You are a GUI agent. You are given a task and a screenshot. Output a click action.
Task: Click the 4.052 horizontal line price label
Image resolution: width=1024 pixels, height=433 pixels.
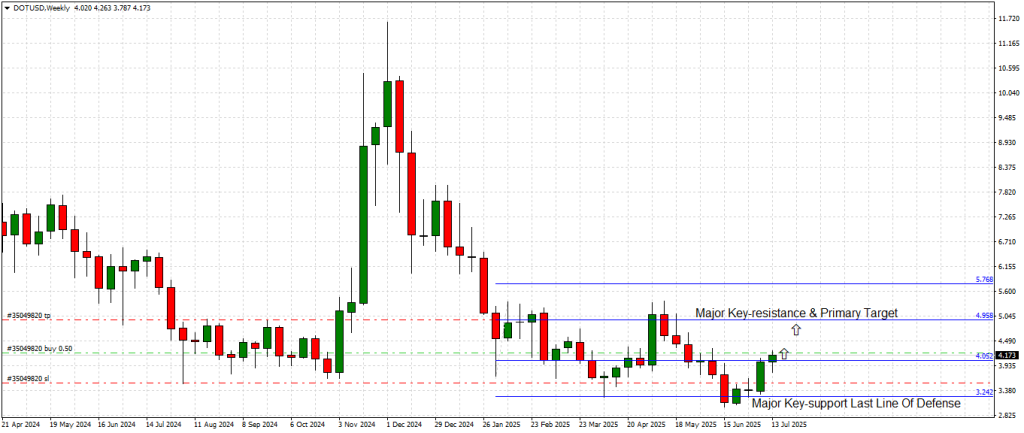pyautogui.click(x=984, y=357)
